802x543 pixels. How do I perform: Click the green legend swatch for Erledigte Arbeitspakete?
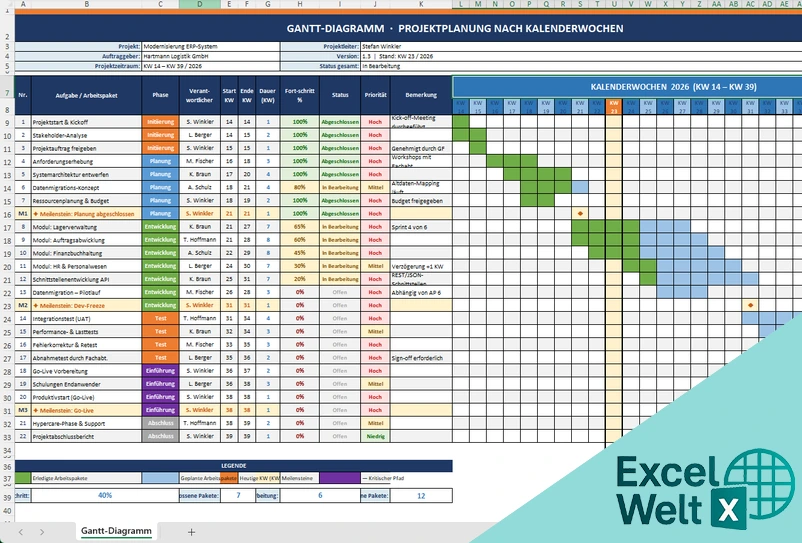[x=23, y=478]
